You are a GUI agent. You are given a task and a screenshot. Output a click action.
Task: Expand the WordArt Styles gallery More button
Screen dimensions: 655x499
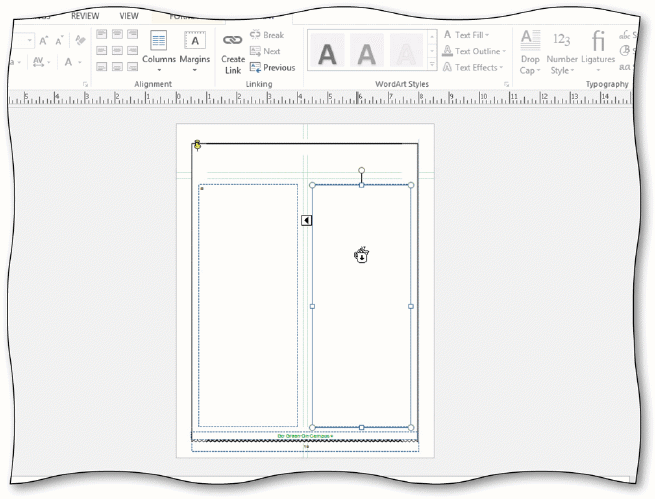click(432, 65)
